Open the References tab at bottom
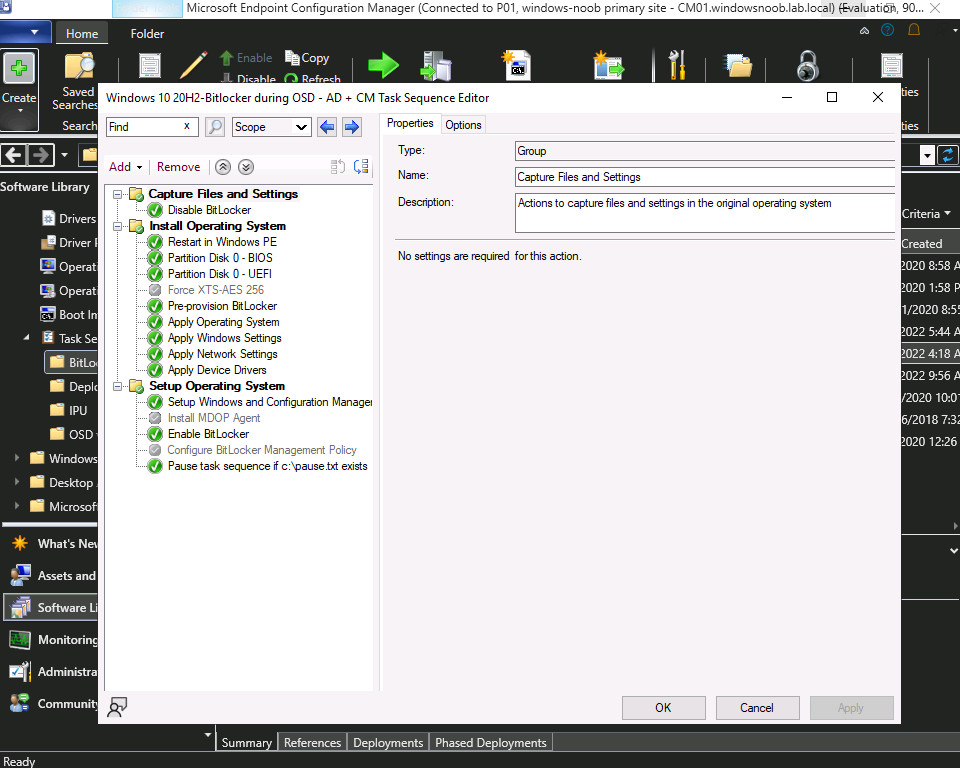 (x=312, y=742)
